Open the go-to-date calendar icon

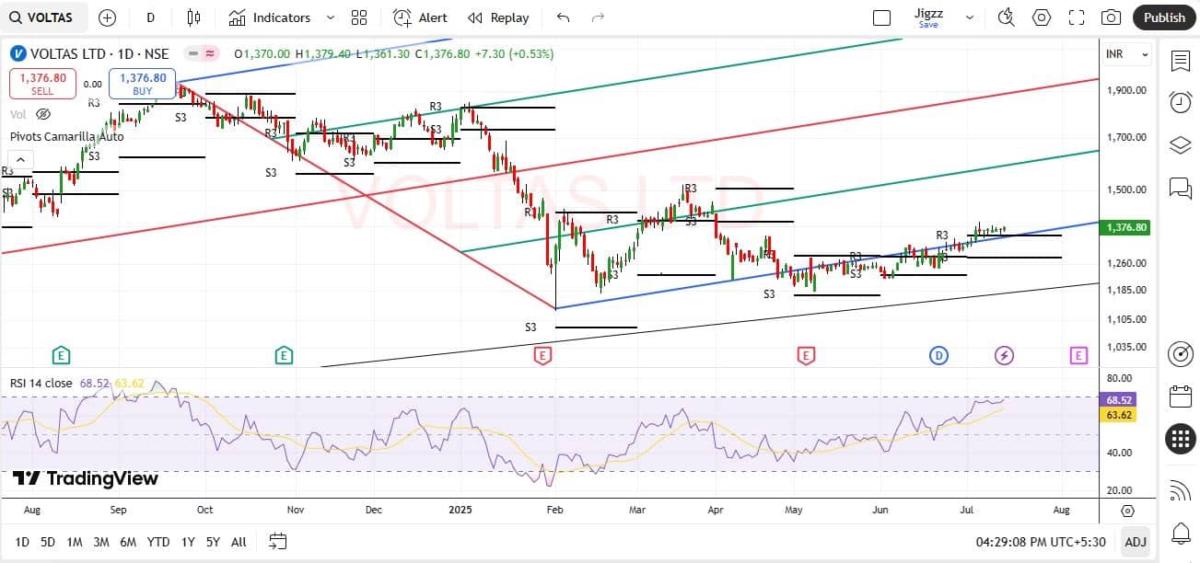pyautogui.click(x=278, y=542)
